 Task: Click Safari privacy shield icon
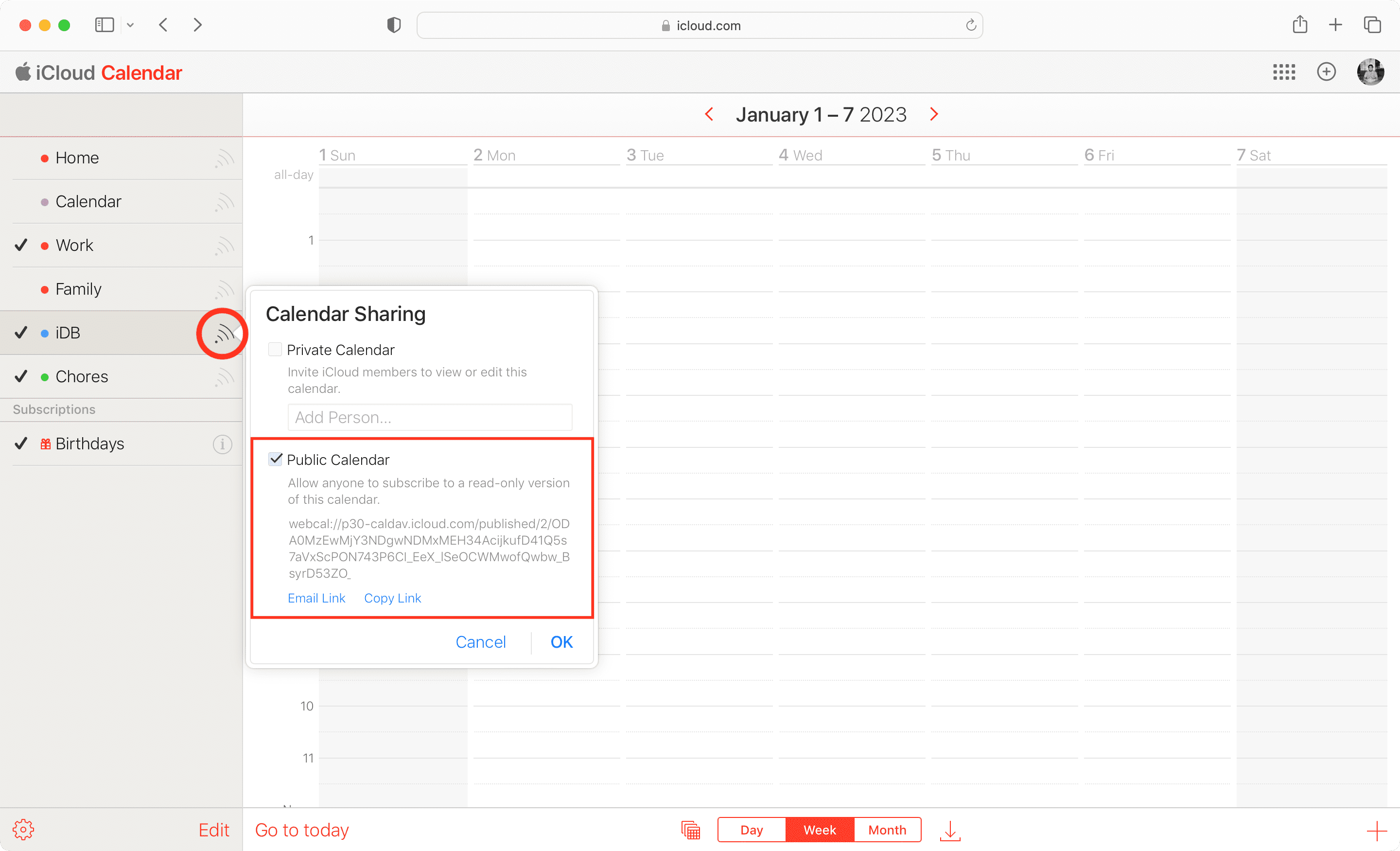coord(394,25)
